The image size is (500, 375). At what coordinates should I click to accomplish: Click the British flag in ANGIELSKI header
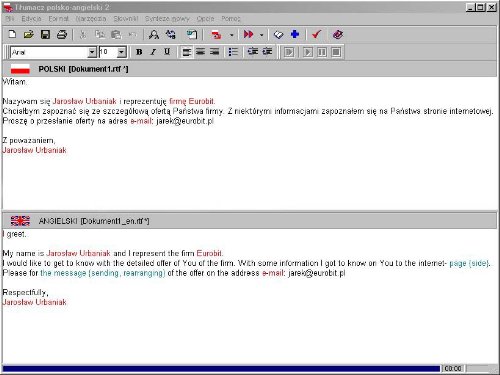pos(20,221)
